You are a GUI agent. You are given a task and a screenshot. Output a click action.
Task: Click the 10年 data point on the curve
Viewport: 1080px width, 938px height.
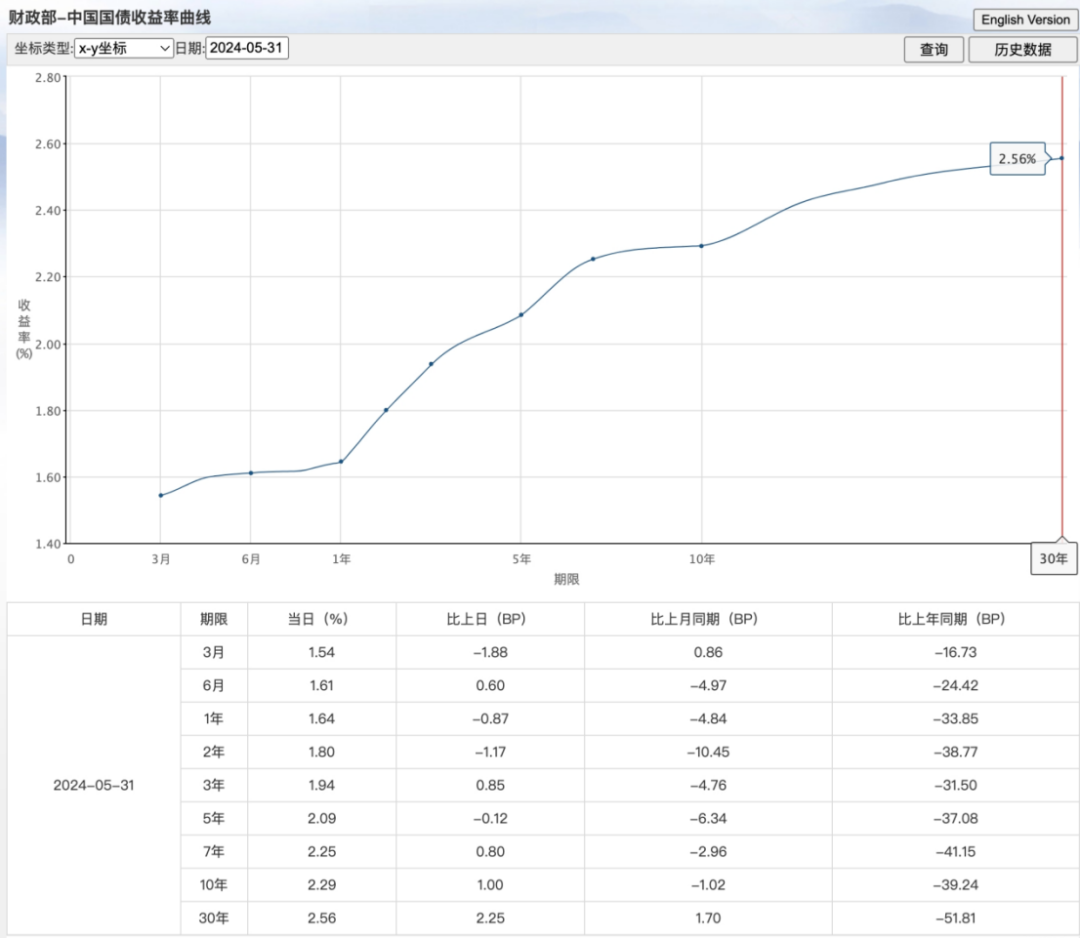pyautogui.click(x=702, y=246)
